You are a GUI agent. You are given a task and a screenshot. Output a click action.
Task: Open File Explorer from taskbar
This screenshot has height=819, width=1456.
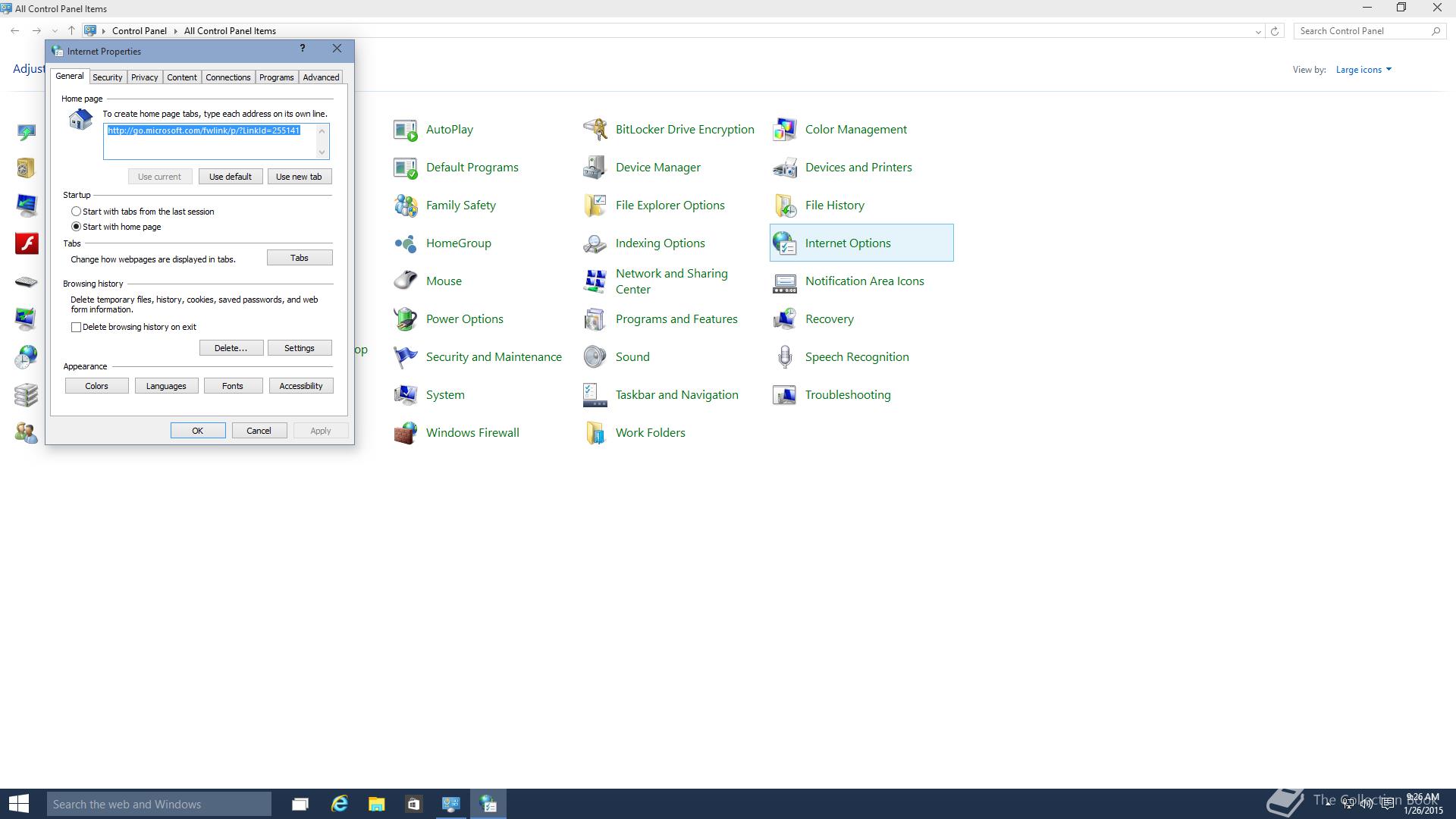point(376,804)
